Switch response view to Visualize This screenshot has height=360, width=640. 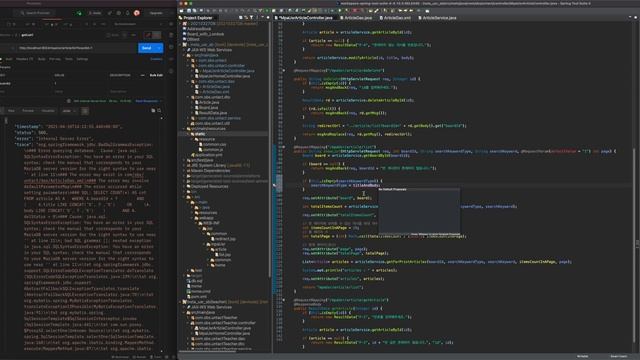(48, 111)
